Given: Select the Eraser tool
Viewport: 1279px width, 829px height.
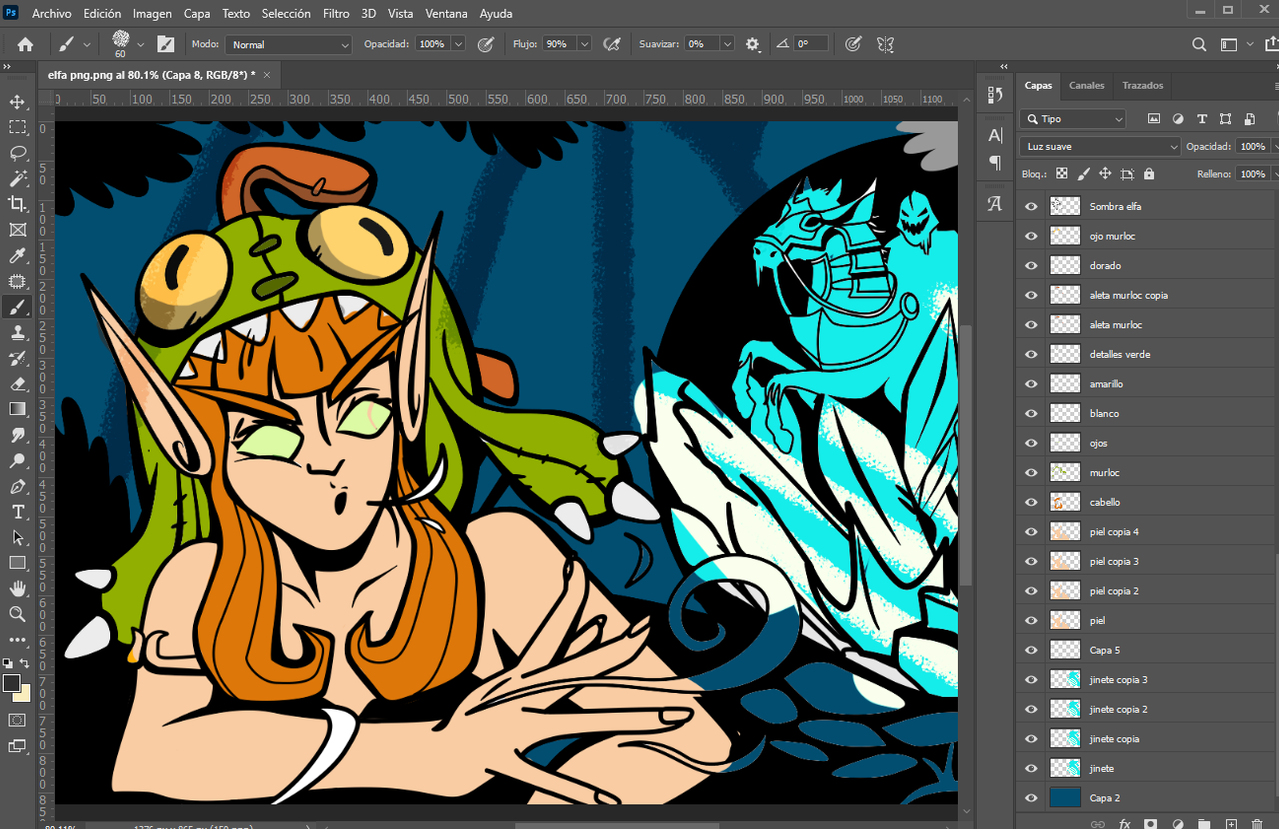Looking at the screenshot, I should click(x=17, y=384).
